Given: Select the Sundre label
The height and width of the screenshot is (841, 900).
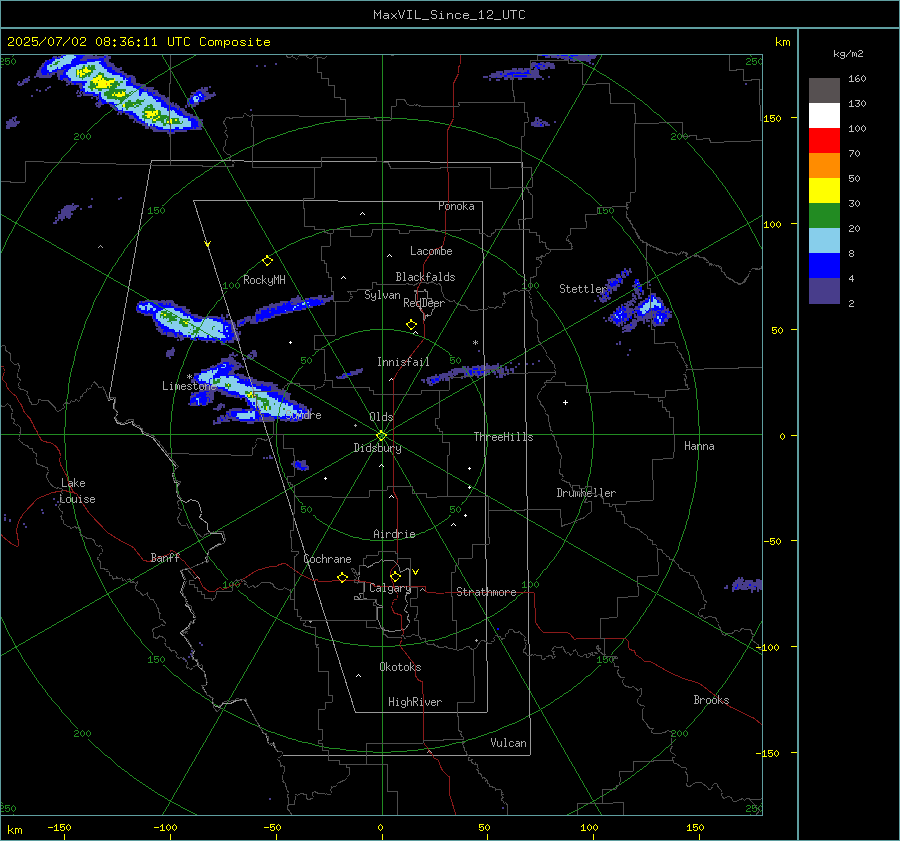Looking at the screenshot, I should click(x=302, y=415).
